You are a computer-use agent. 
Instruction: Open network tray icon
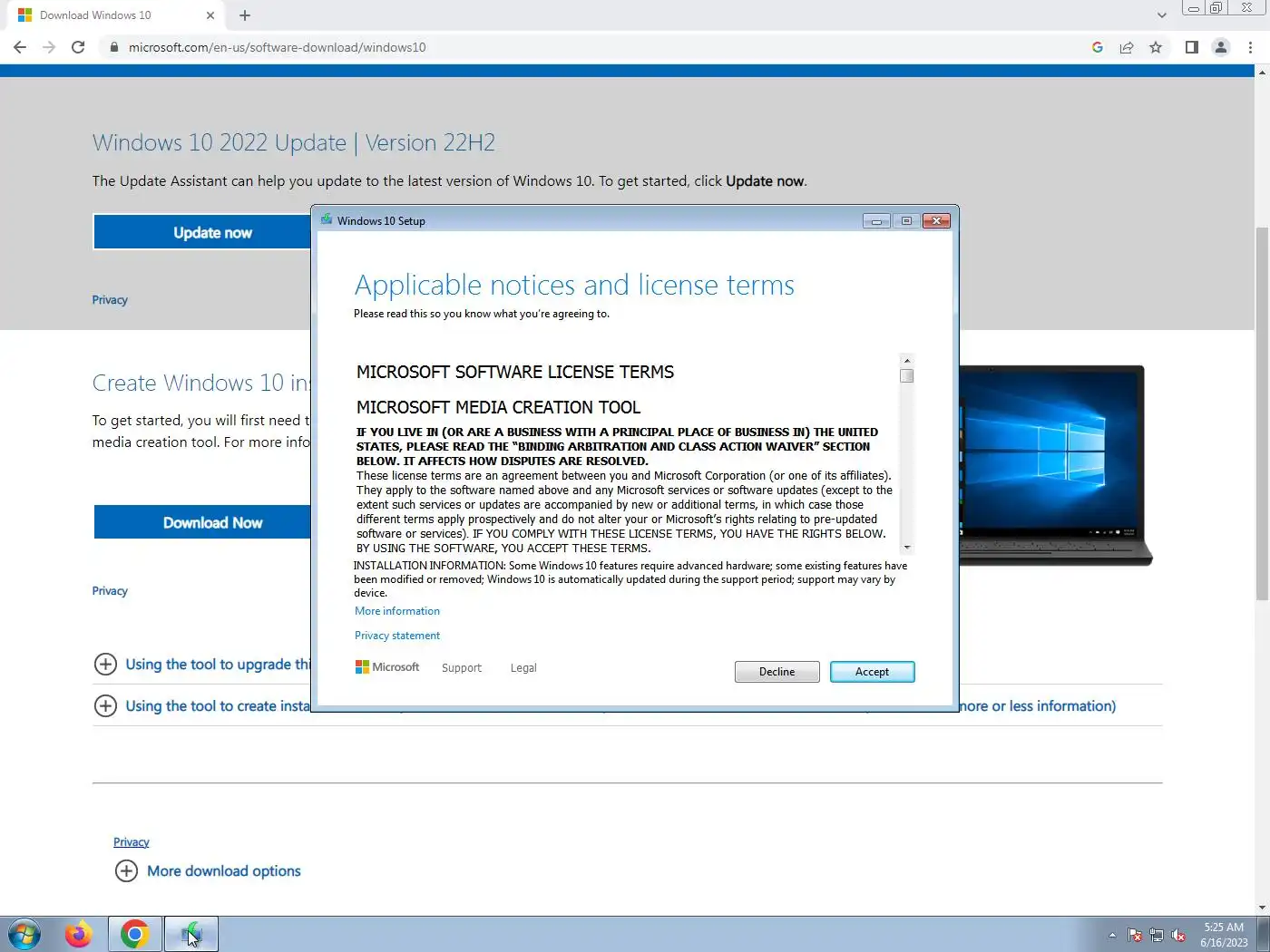click(1157, 935)
